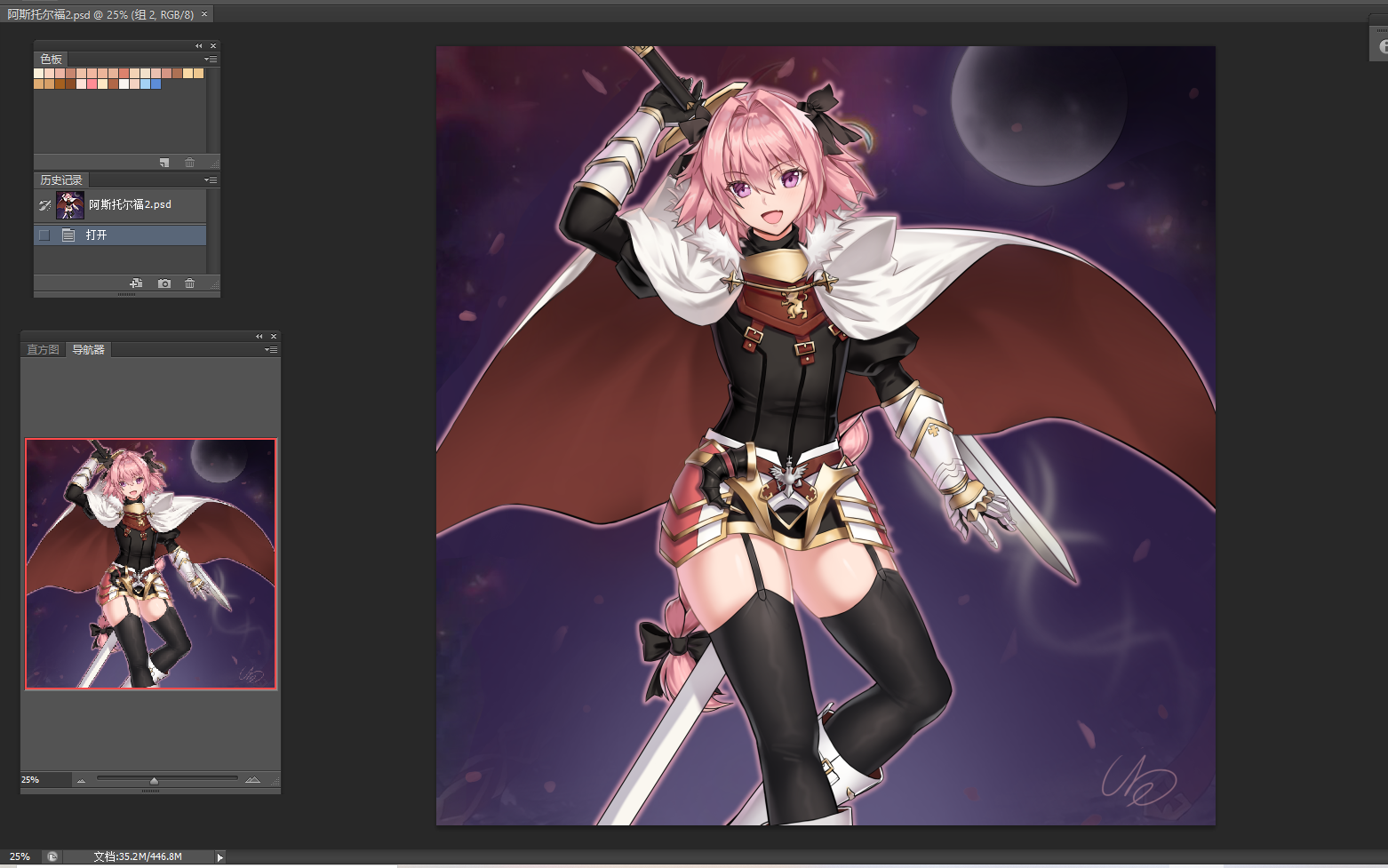This screenshot has height=868, width=1388.
Task: Click the status bar round preview icon
Action: coord(52,856)
